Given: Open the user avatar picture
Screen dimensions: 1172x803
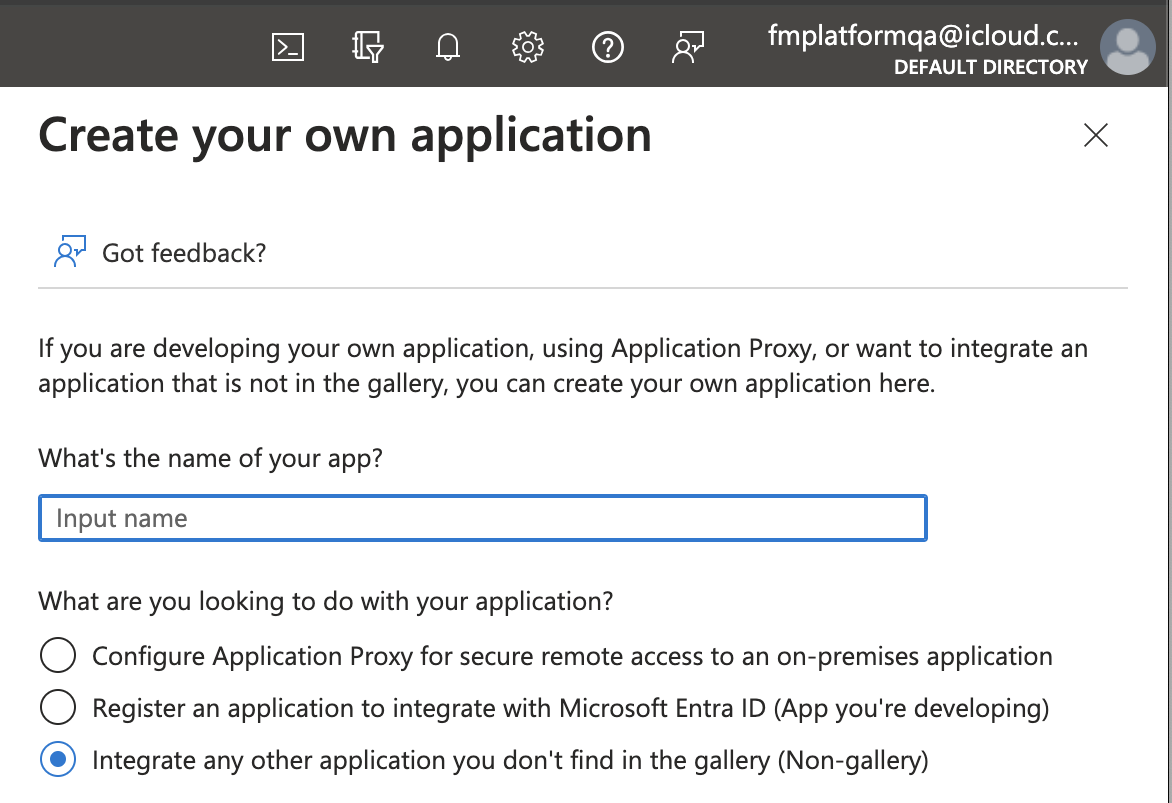Looking at the screenshot, I should pyautogui.click(x=1127, y=45).
